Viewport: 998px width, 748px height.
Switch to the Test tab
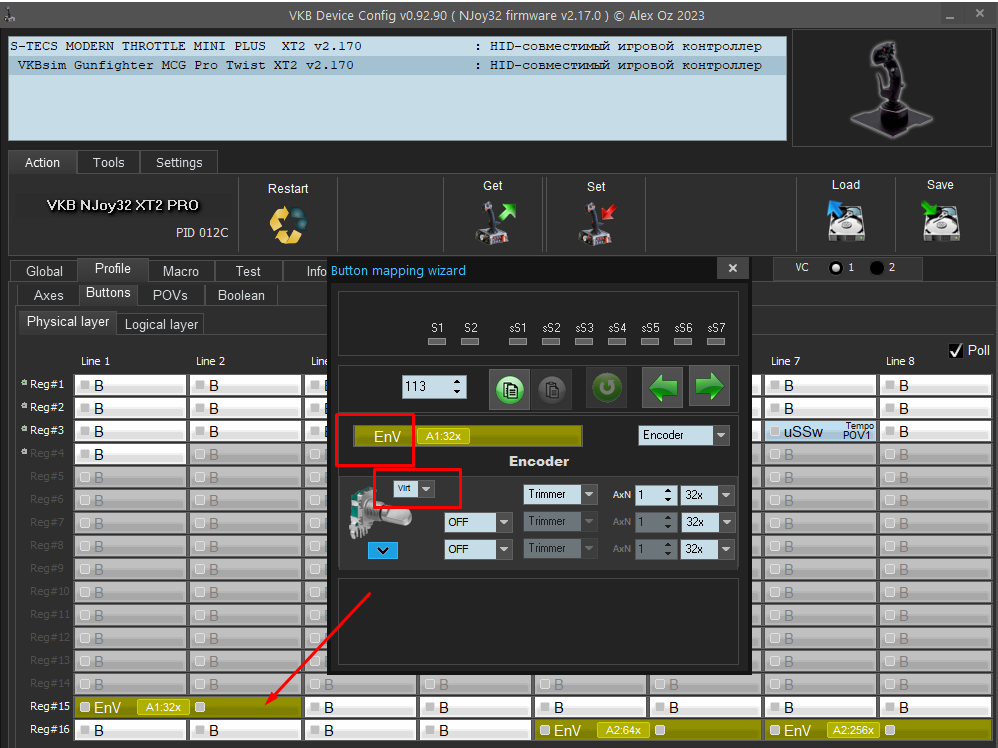[248, 271]
